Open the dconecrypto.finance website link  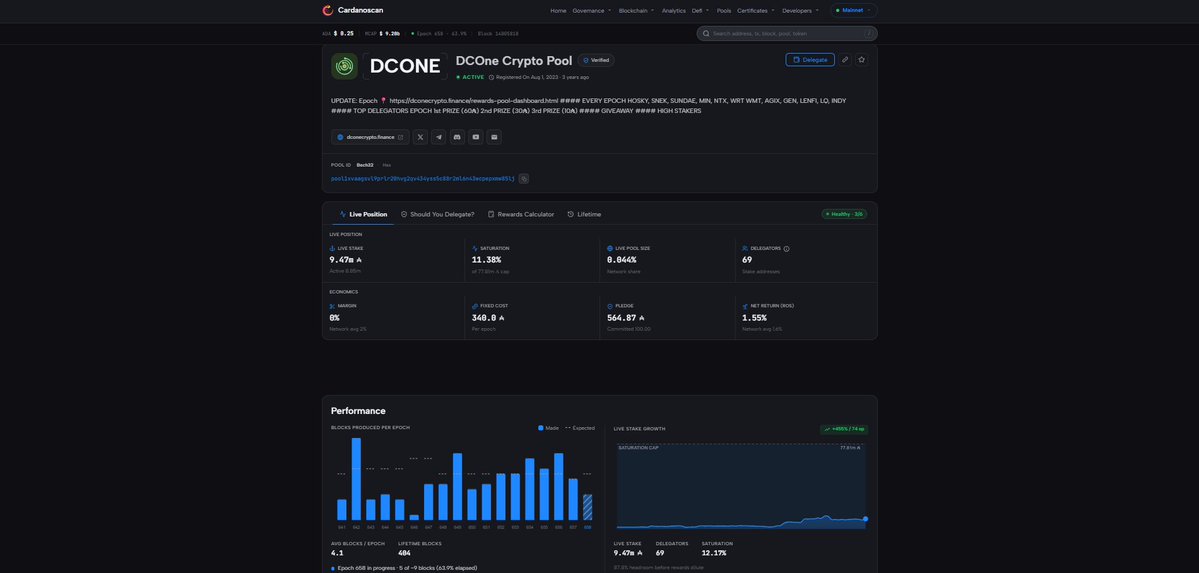click(370, 137)
